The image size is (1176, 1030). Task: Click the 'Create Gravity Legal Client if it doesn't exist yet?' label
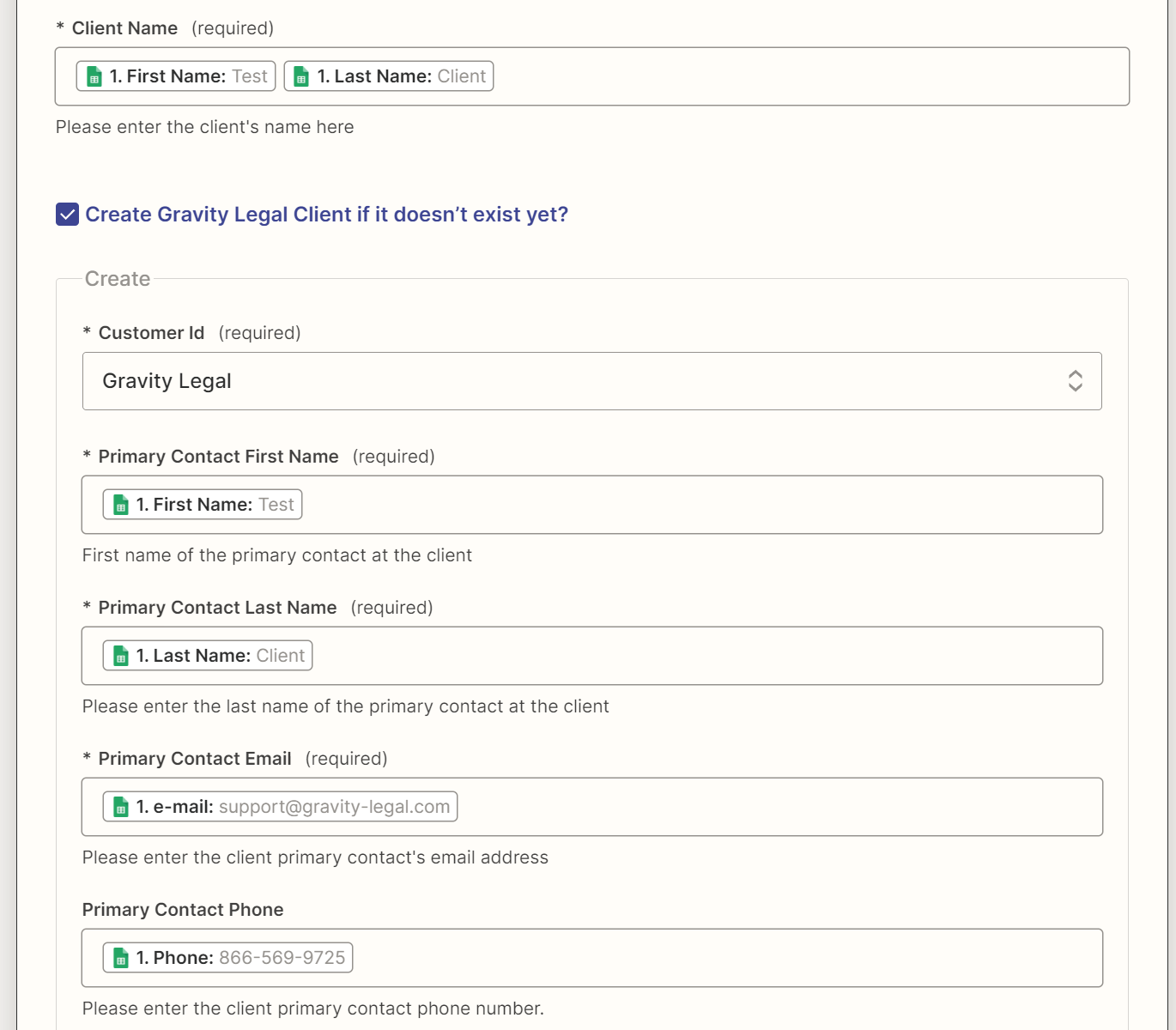[x=326, y=215]
